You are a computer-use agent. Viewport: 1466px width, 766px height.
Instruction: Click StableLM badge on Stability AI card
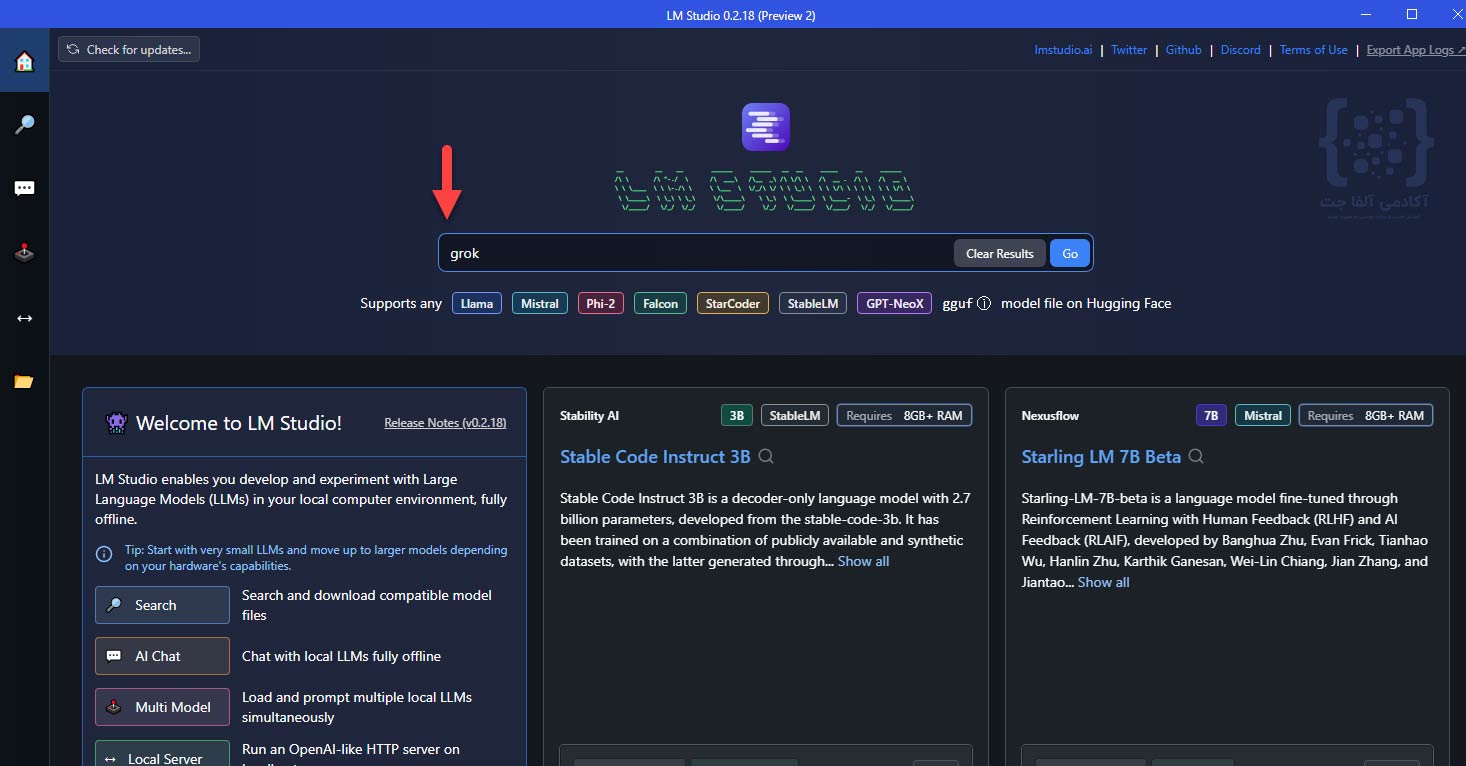tap(795, 415)
